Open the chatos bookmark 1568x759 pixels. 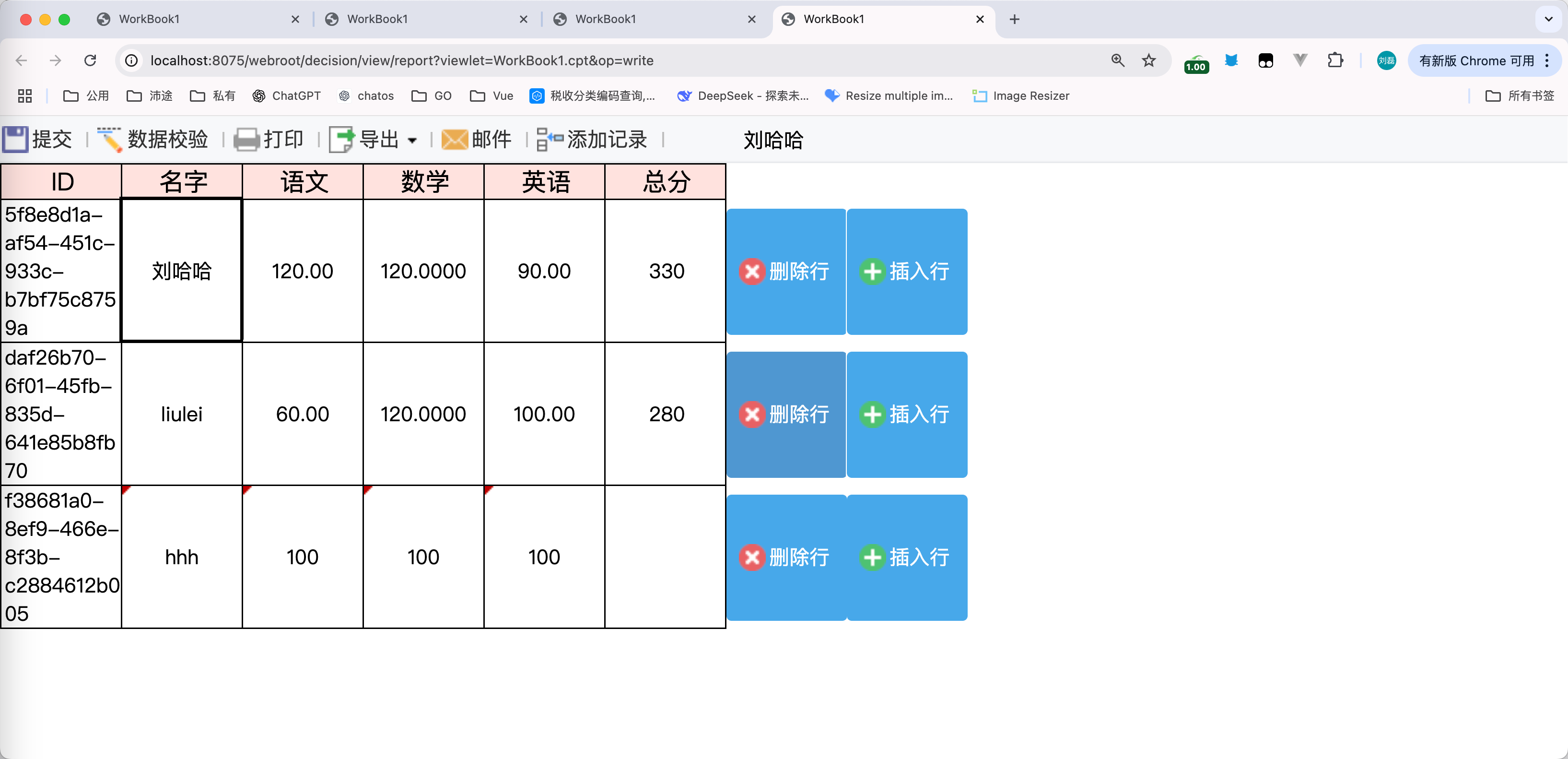tap(366, 95)
